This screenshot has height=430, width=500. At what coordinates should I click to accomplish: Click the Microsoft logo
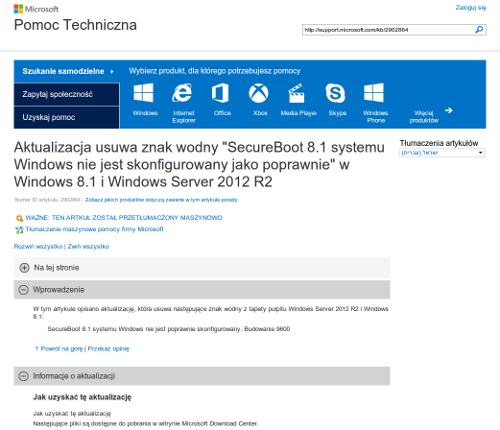(x=36, y=9)
